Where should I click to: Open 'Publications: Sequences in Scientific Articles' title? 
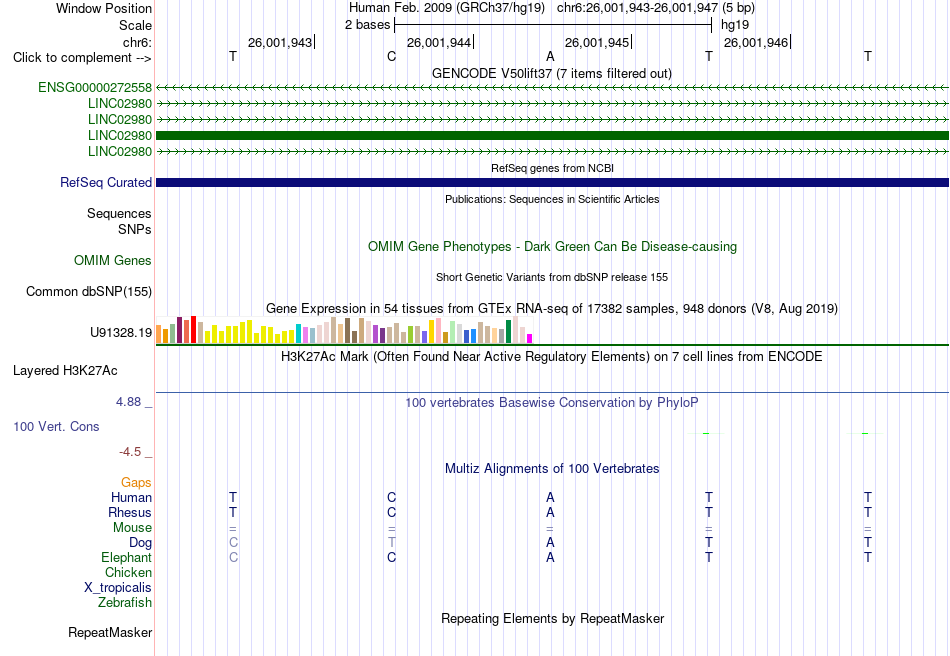click(552, 199)
